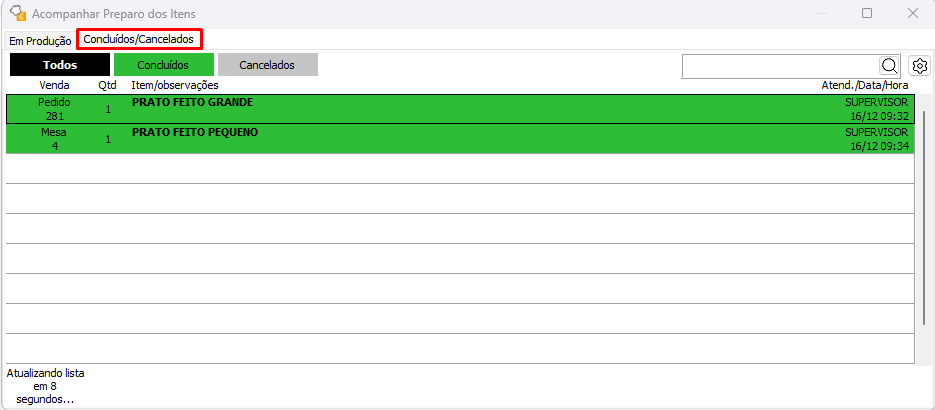Click the Venda column header
Image resolution: width=935 pixels, height=410 pixels.
[x=54, y=86]
